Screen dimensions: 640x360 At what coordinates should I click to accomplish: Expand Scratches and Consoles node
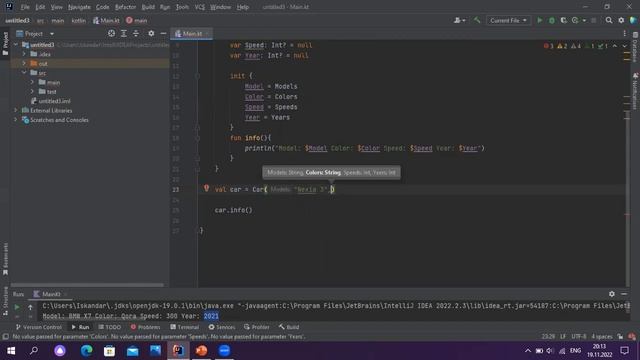click(x=16, y=120)
